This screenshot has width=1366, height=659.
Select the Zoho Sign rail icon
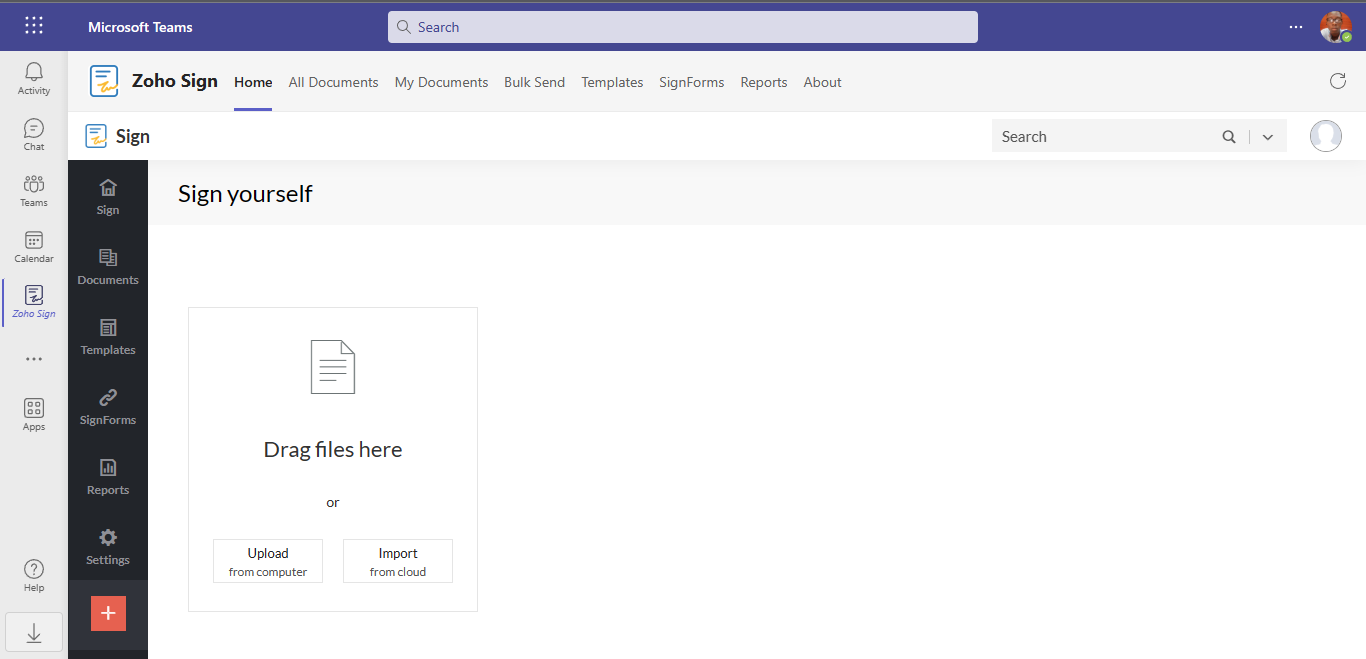(x=34, y=302)
